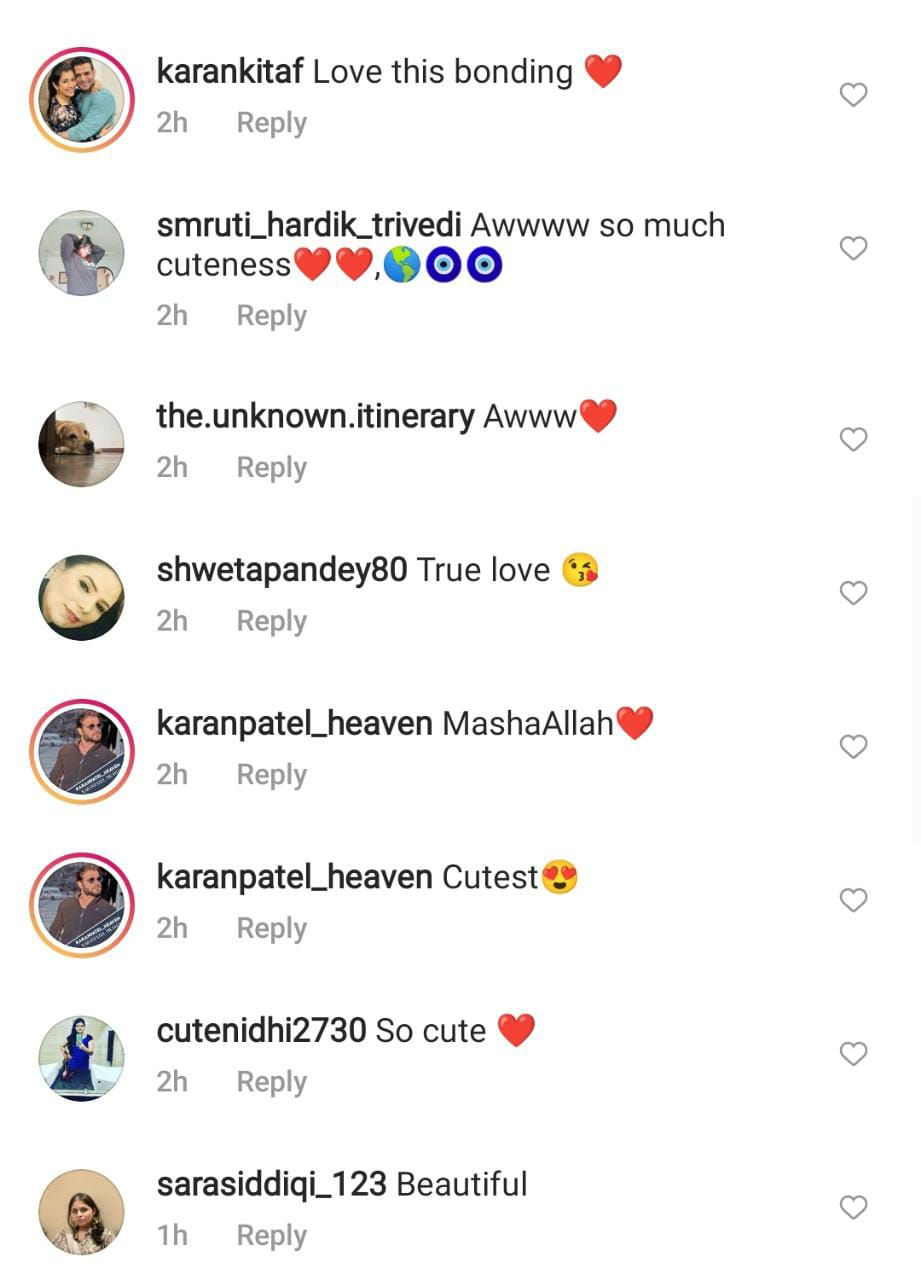
Task: Heart the MashaAllah comment by karanpatel_heaven
Action: point(853,747)
